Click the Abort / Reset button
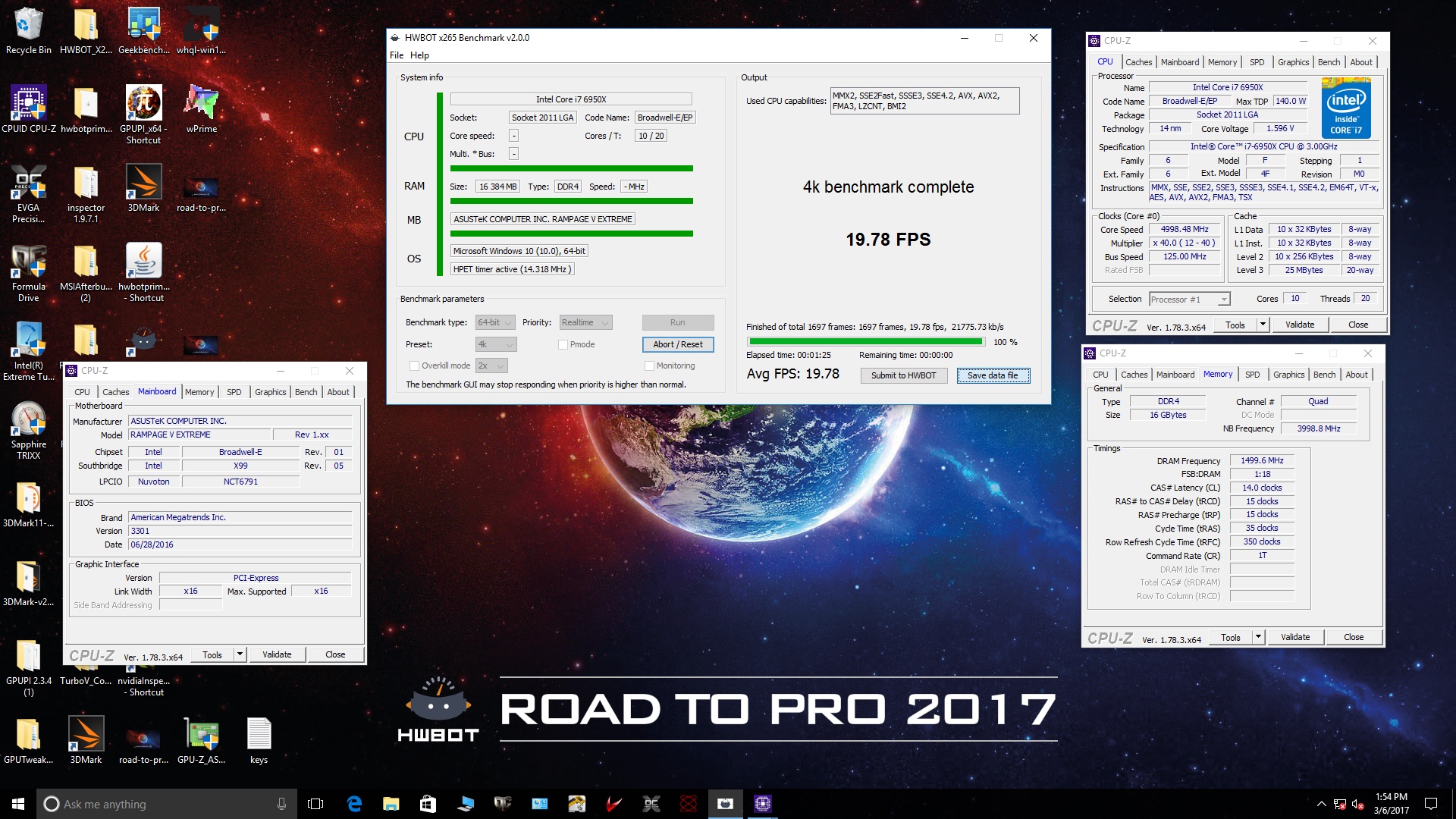 (678, 344)
